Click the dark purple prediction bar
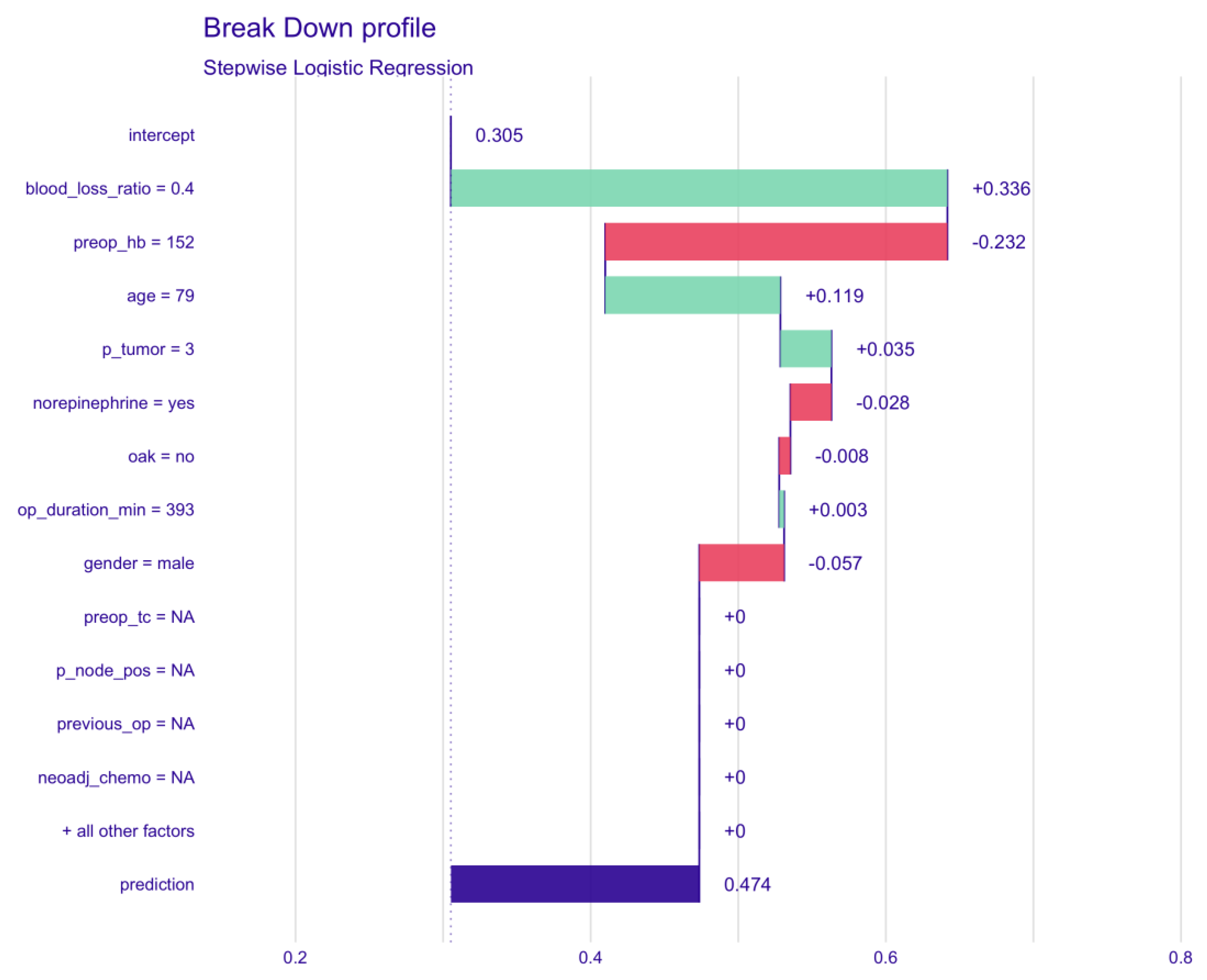 click(575, 884)
